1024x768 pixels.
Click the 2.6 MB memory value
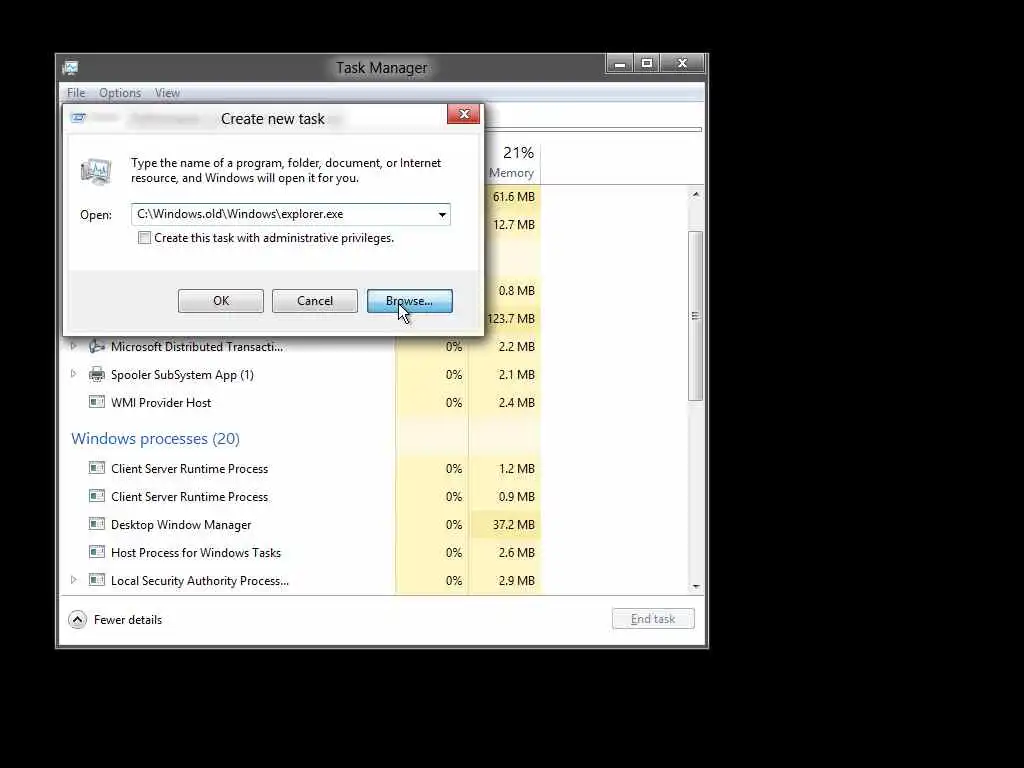tap(517, 552)
